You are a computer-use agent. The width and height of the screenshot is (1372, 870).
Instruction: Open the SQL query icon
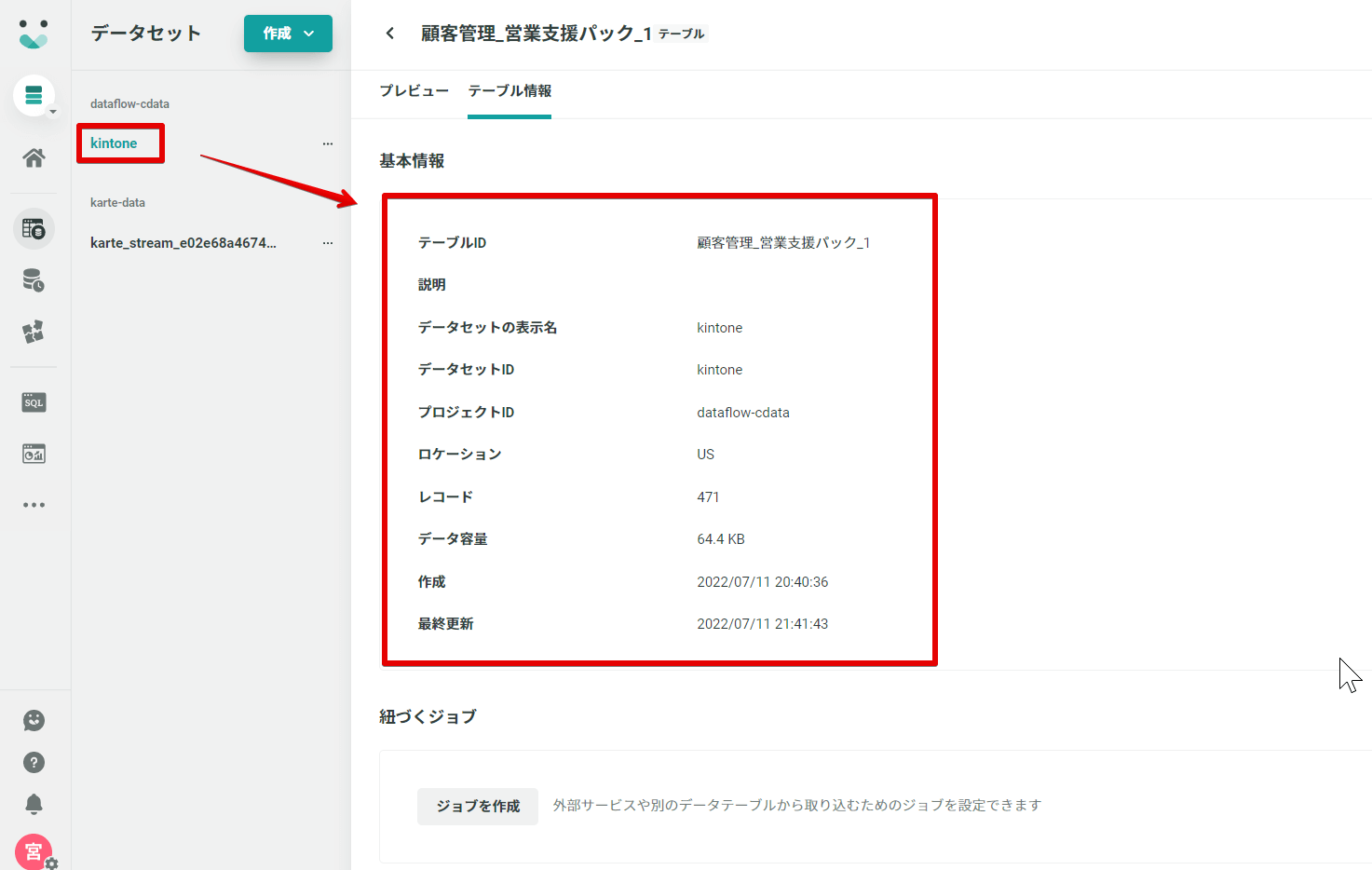point(34,402)
